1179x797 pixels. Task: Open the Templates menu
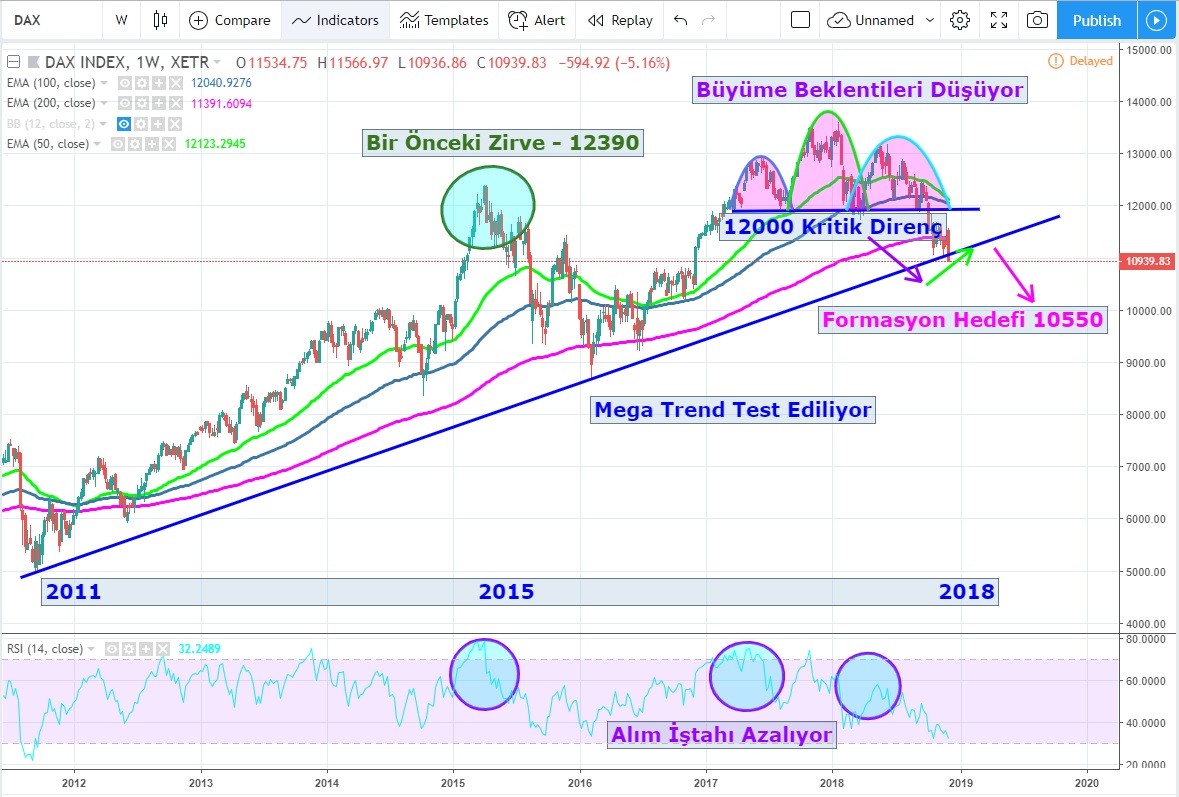[x=445, y=20]
